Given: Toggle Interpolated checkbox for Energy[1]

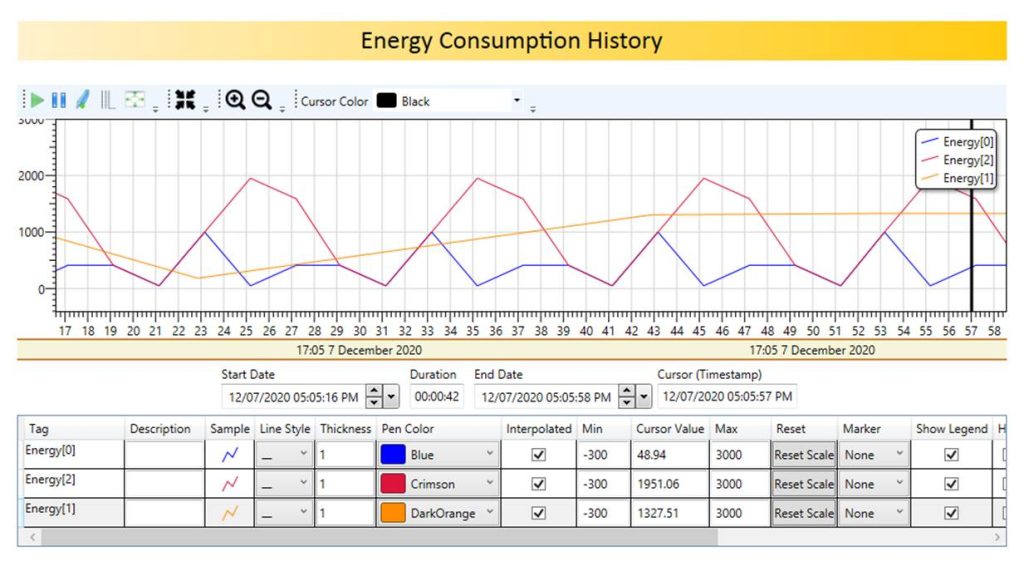Looking at the screenshot, I should [x=539, y=513].
